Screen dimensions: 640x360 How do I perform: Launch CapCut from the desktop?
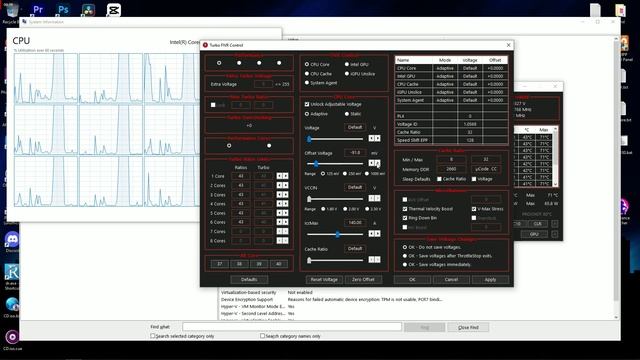[113, 10]
